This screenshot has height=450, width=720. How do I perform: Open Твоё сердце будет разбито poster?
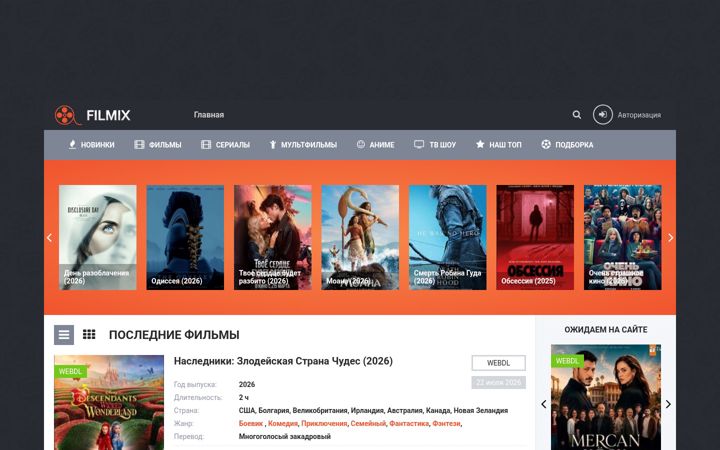[273, 237]
